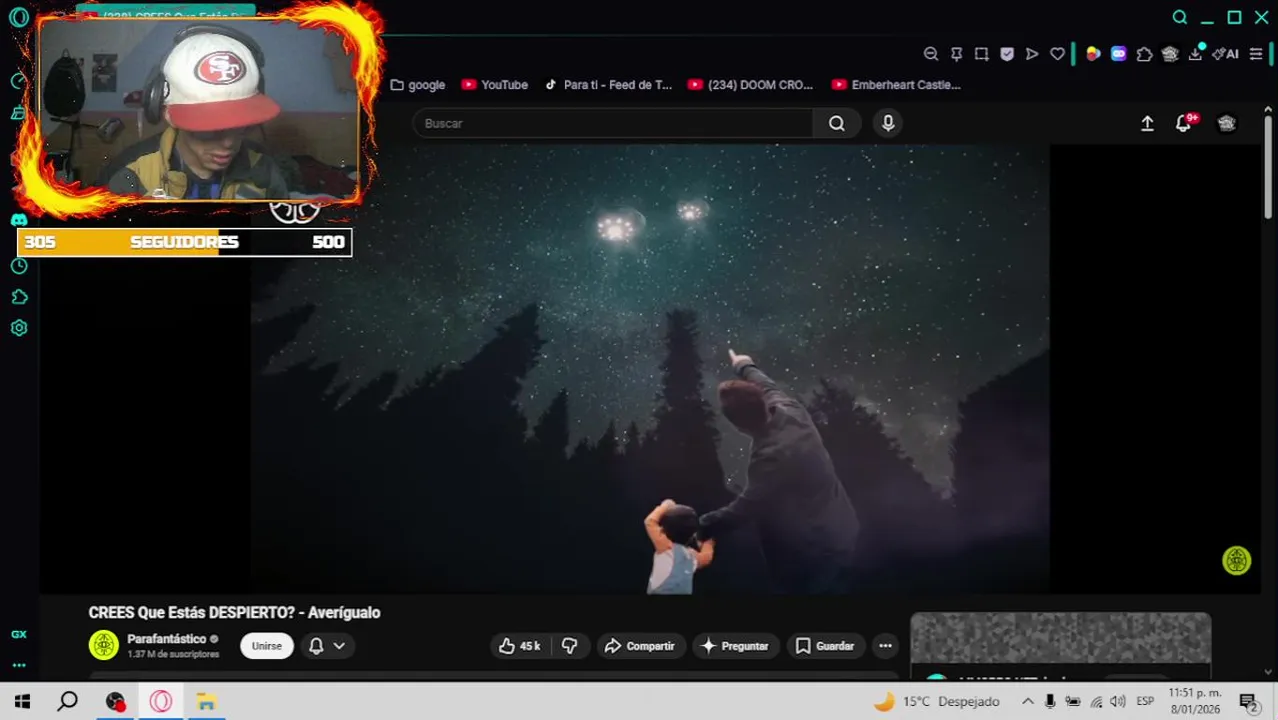Add page to bookmarks with heart icon
The width and height of the screenshot is (1278, 720).
point(1057,54)
